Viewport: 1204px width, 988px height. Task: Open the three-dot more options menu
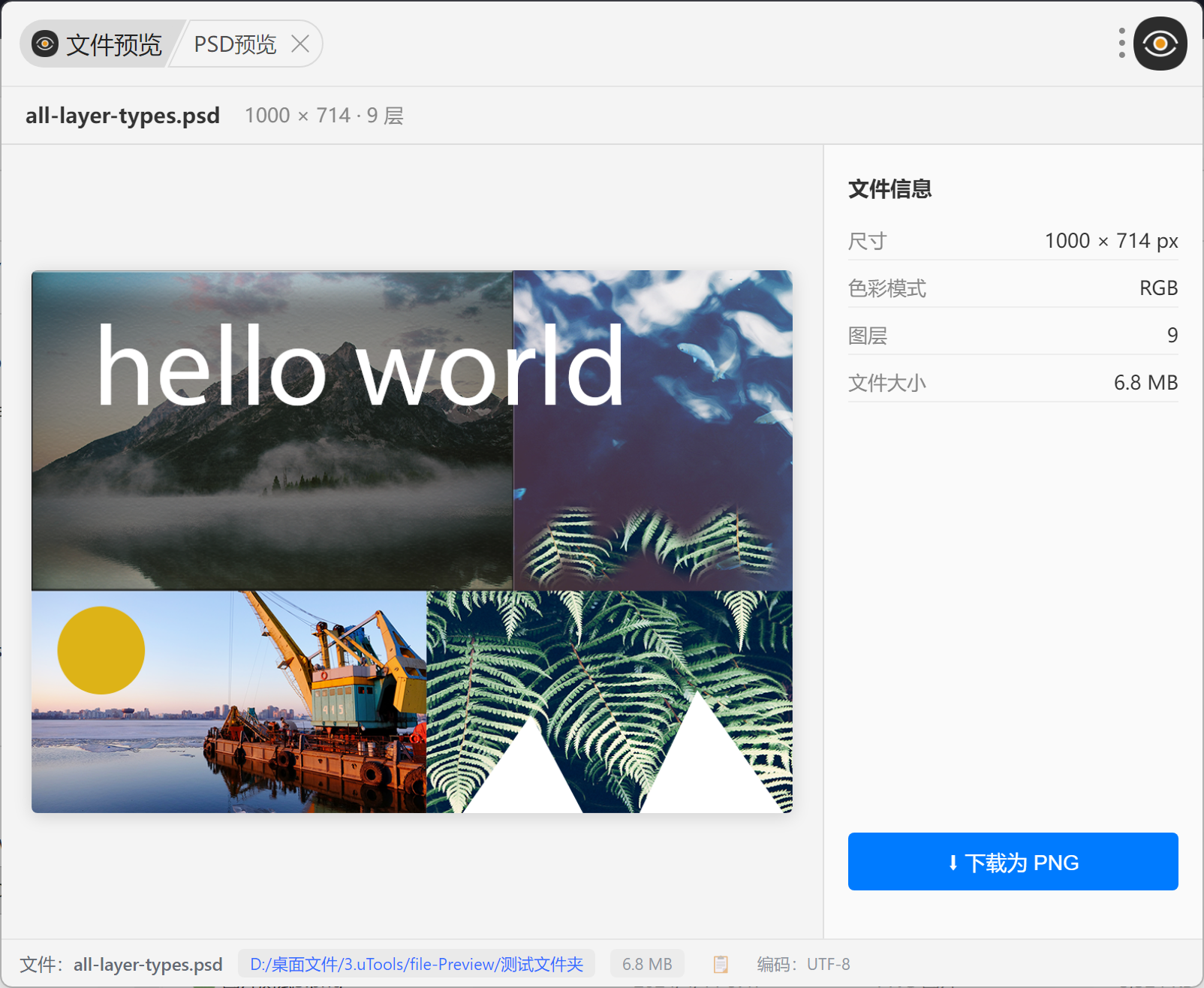[1121, 44]
